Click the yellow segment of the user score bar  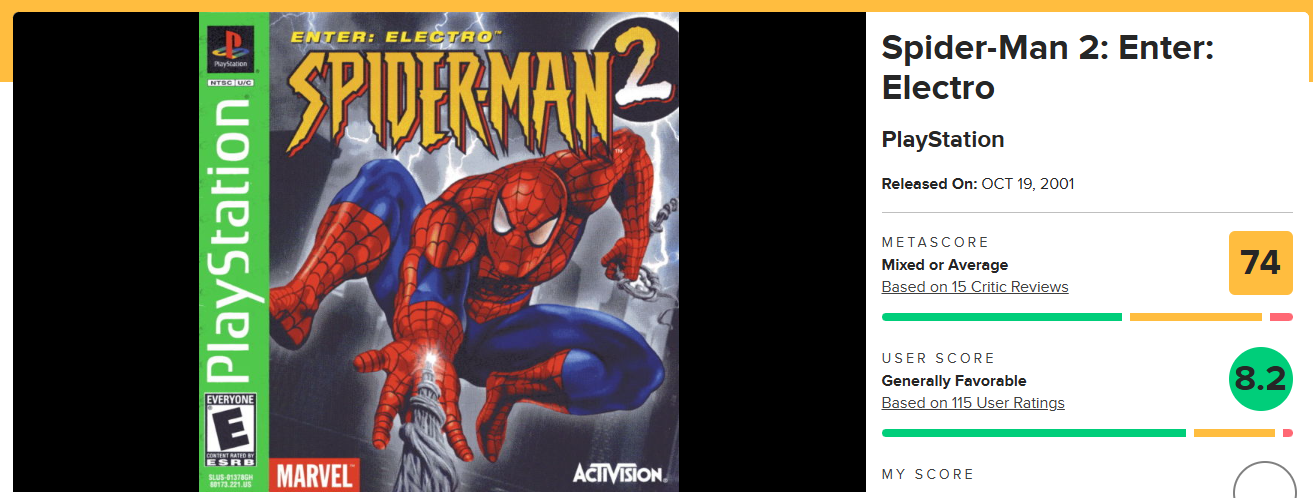pos(1234,433)
